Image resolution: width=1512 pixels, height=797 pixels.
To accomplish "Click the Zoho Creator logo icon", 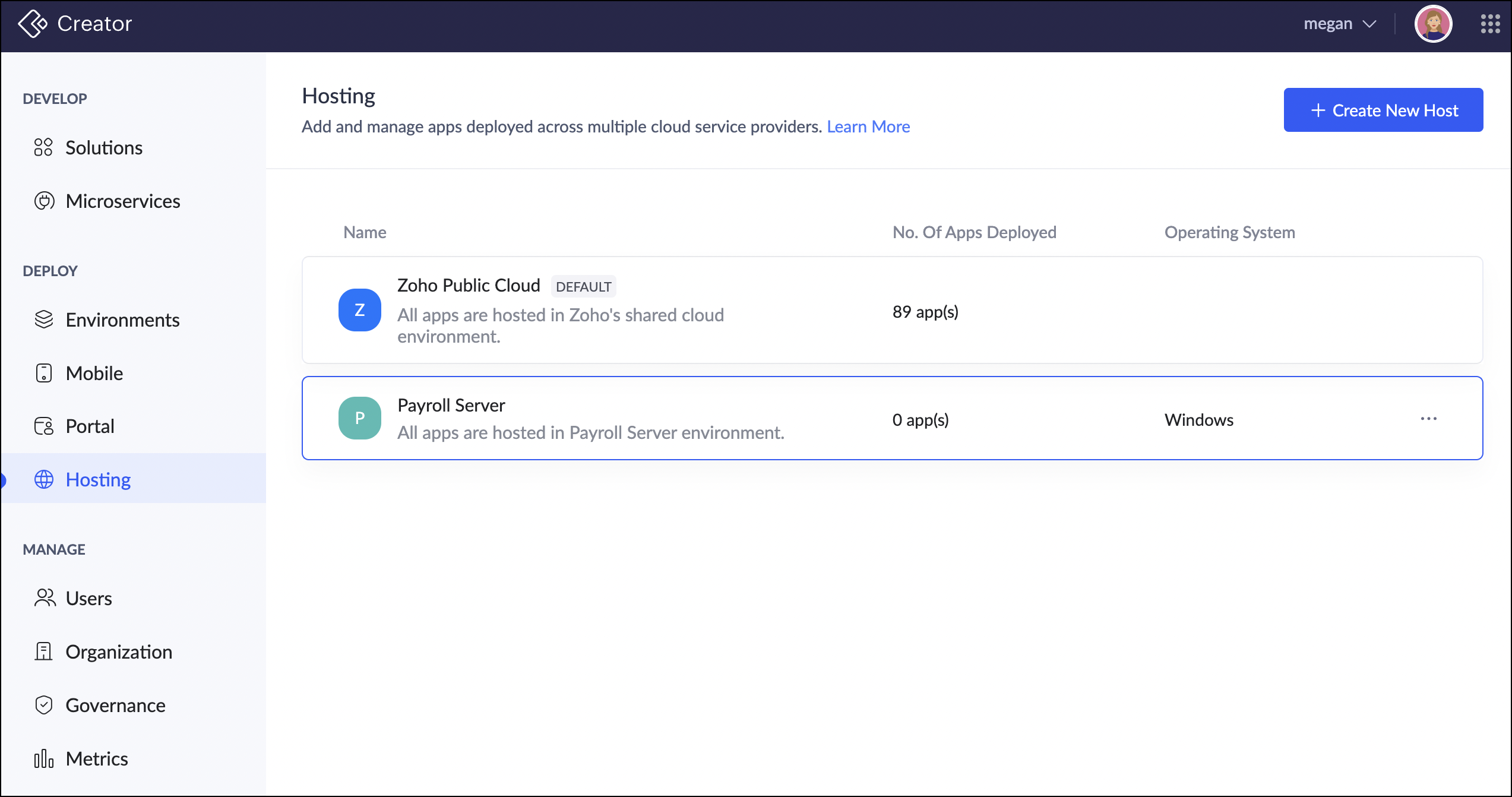I will [x=32, y=24].
